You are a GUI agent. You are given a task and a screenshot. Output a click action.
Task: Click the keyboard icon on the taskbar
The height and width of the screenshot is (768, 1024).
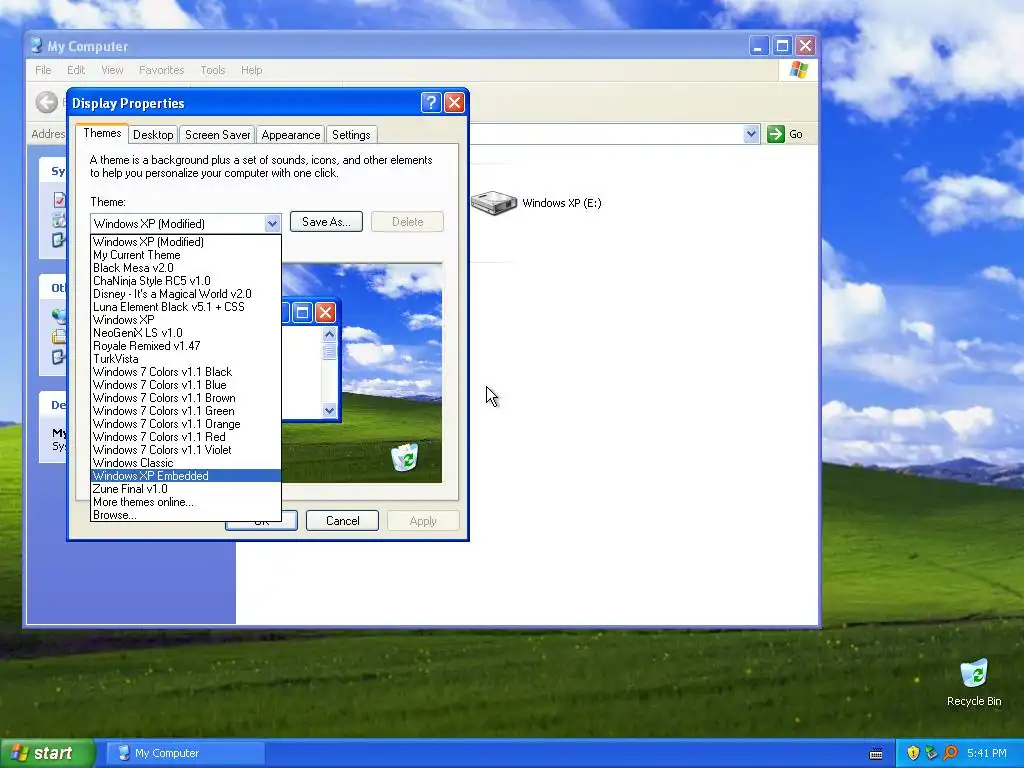[x=876, y=754]
